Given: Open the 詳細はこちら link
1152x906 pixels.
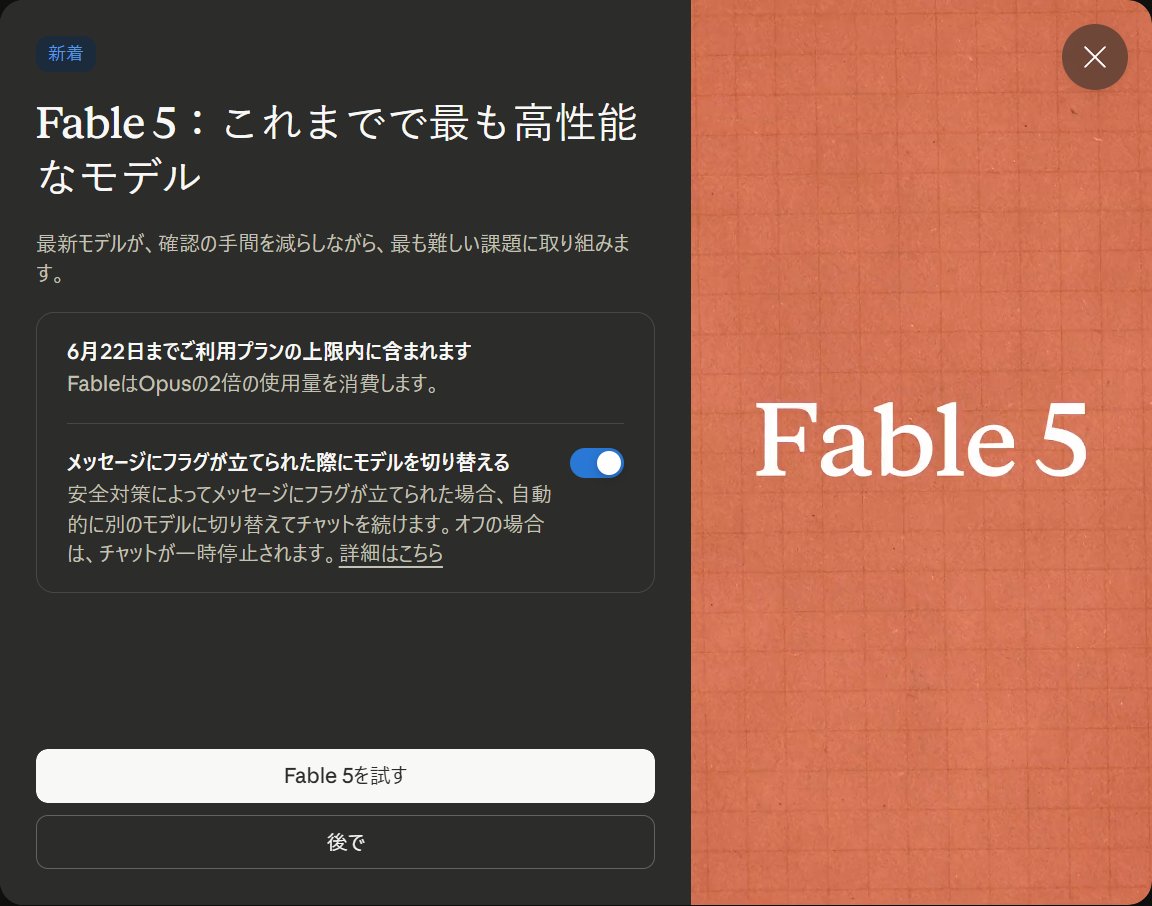Looking at the screenshot, I should 391,553.
